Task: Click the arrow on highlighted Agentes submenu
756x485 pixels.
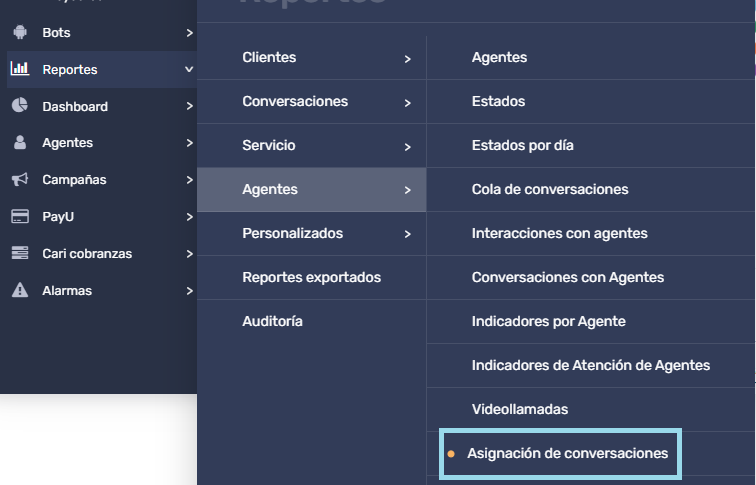Action: [407, 190]
